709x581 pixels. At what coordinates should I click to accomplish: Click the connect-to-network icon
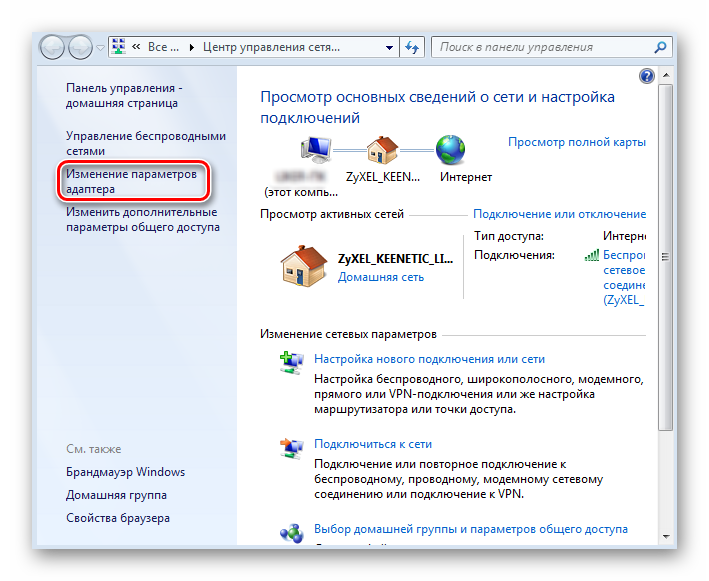[292, 448]
